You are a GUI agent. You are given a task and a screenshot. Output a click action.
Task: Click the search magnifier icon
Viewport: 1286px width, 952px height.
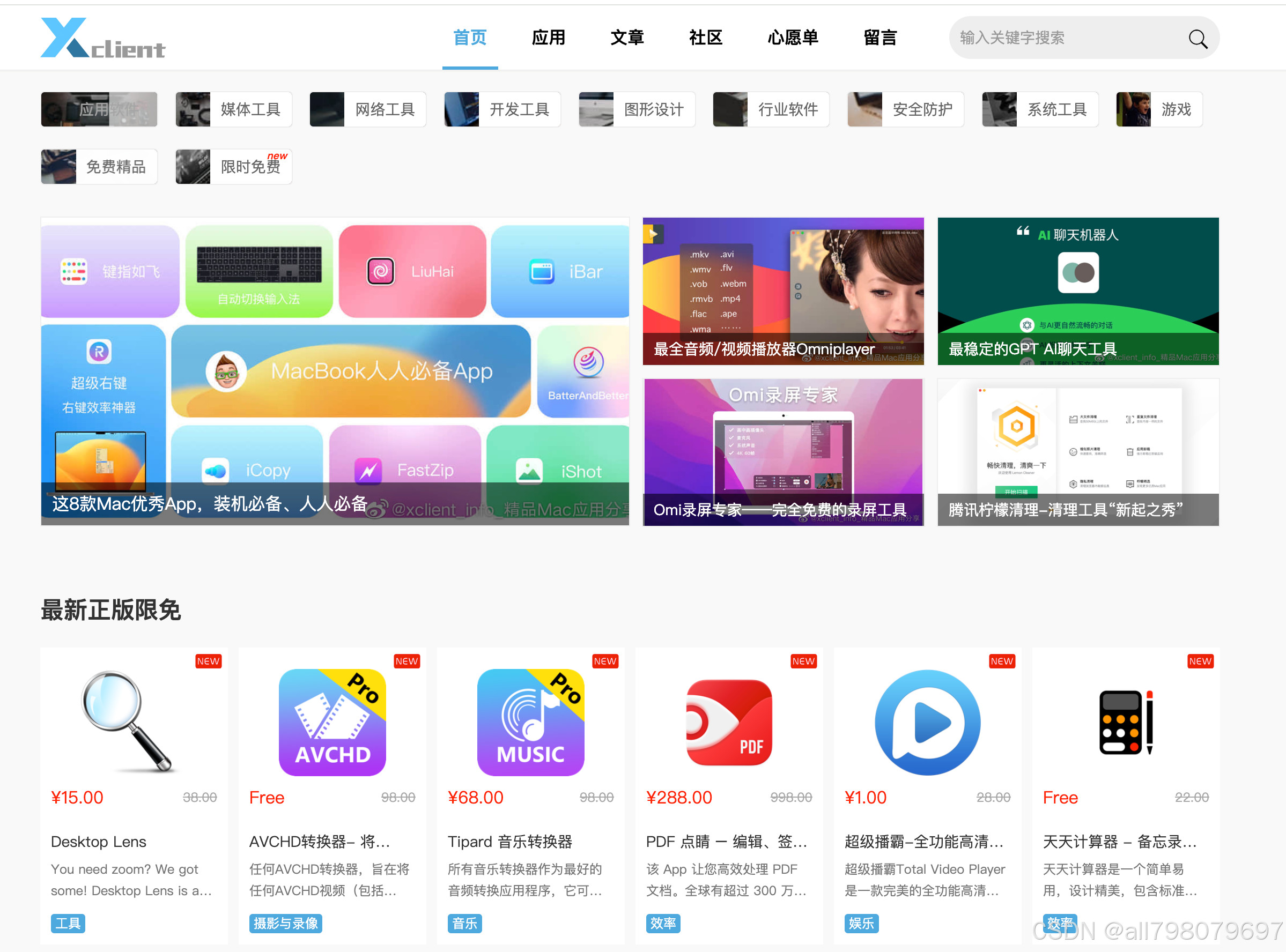[x=1197, y=39]
